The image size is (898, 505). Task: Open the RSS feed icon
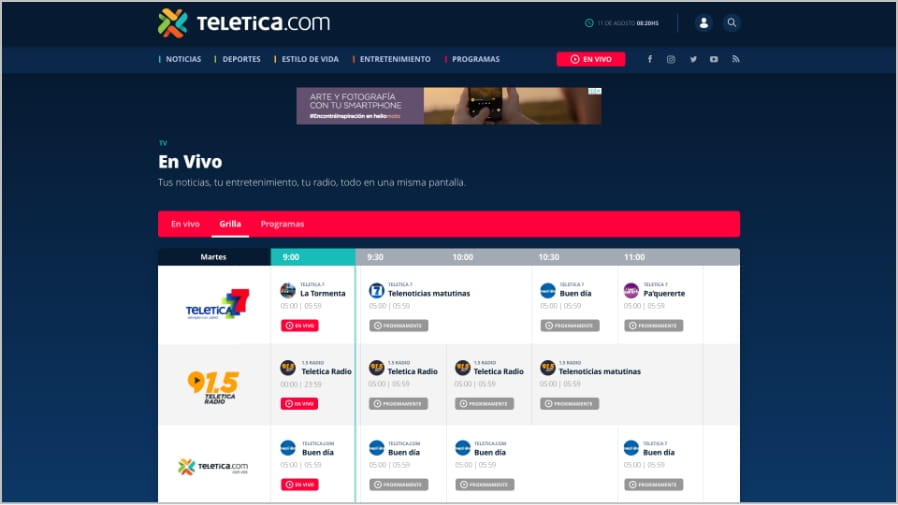pyautogui.click(x=735, y=59)
